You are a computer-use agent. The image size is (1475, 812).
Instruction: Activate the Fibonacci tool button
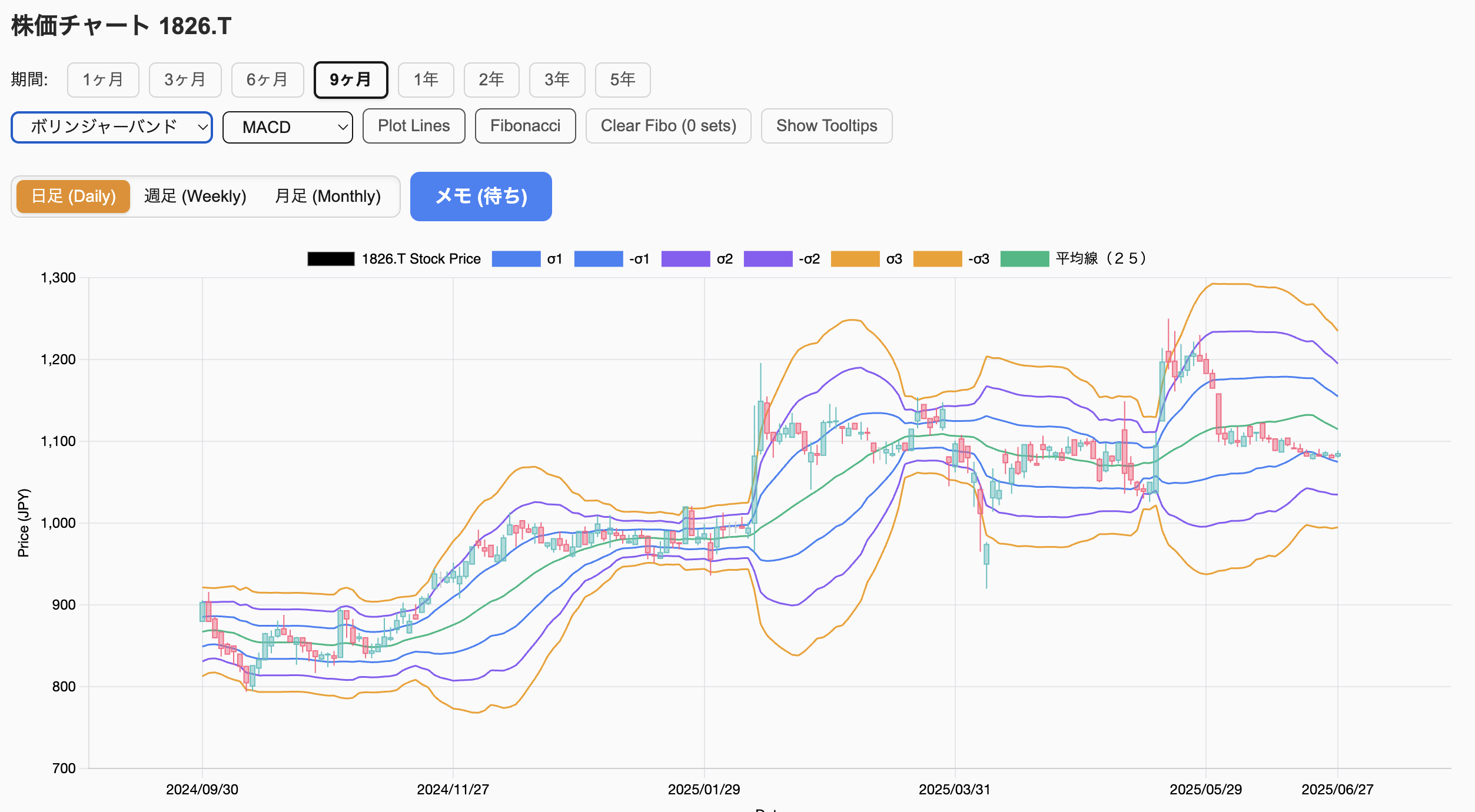(525, 126)
